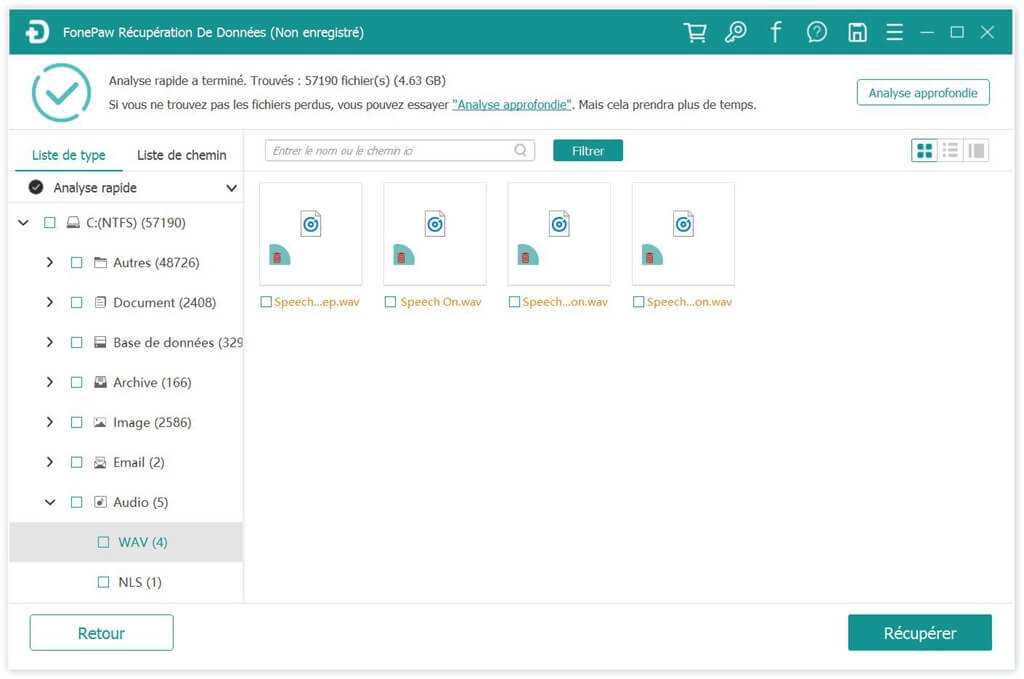Check the NLS (1) checkbox

[x=103, y=582]
